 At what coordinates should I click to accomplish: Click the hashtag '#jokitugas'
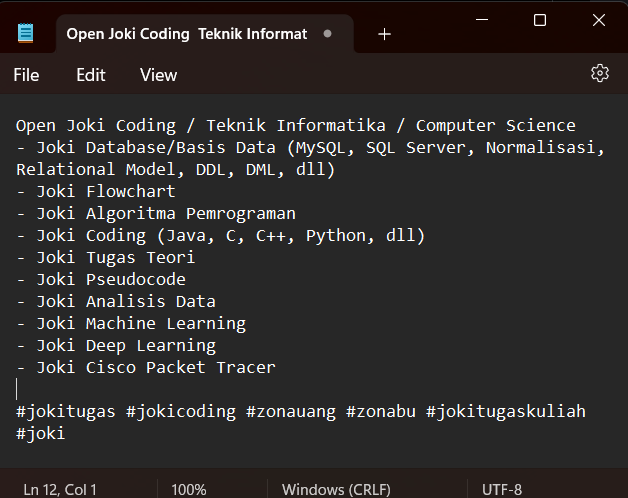(66, 412)
